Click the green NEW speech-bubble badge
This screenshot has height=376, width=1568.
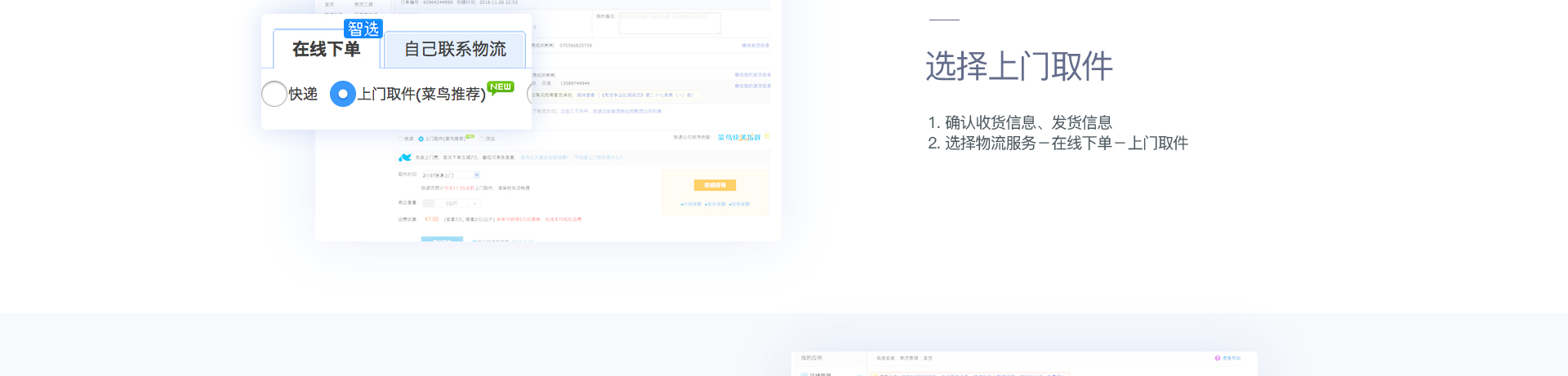(x=501, y=87)
